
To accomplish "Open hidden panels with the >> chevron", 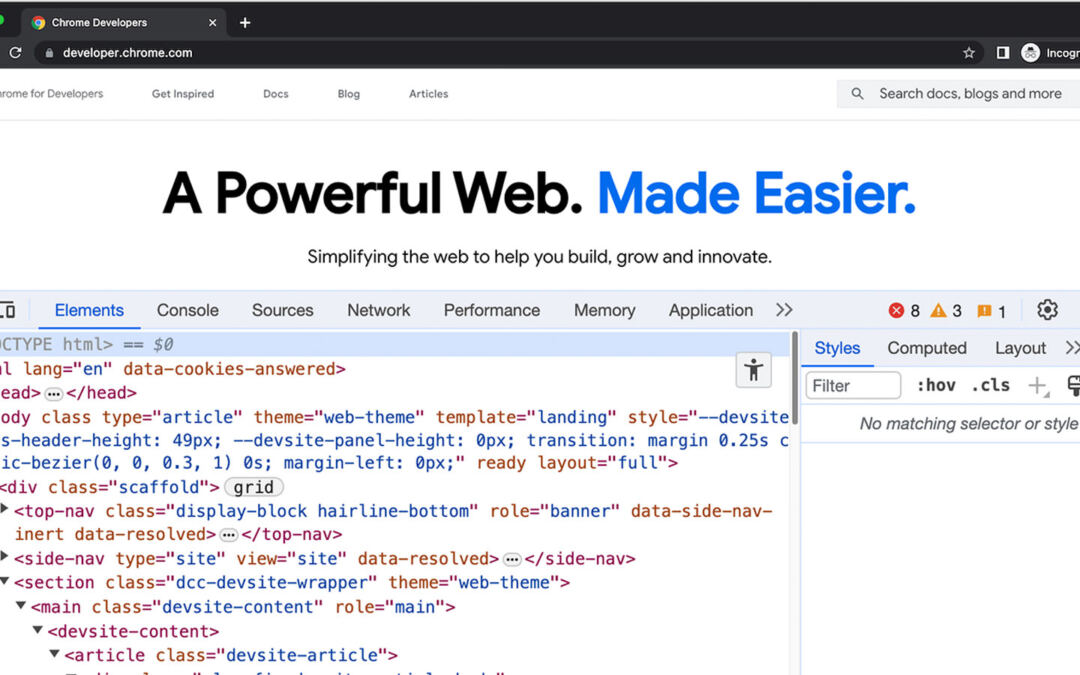I will [784, 310].
